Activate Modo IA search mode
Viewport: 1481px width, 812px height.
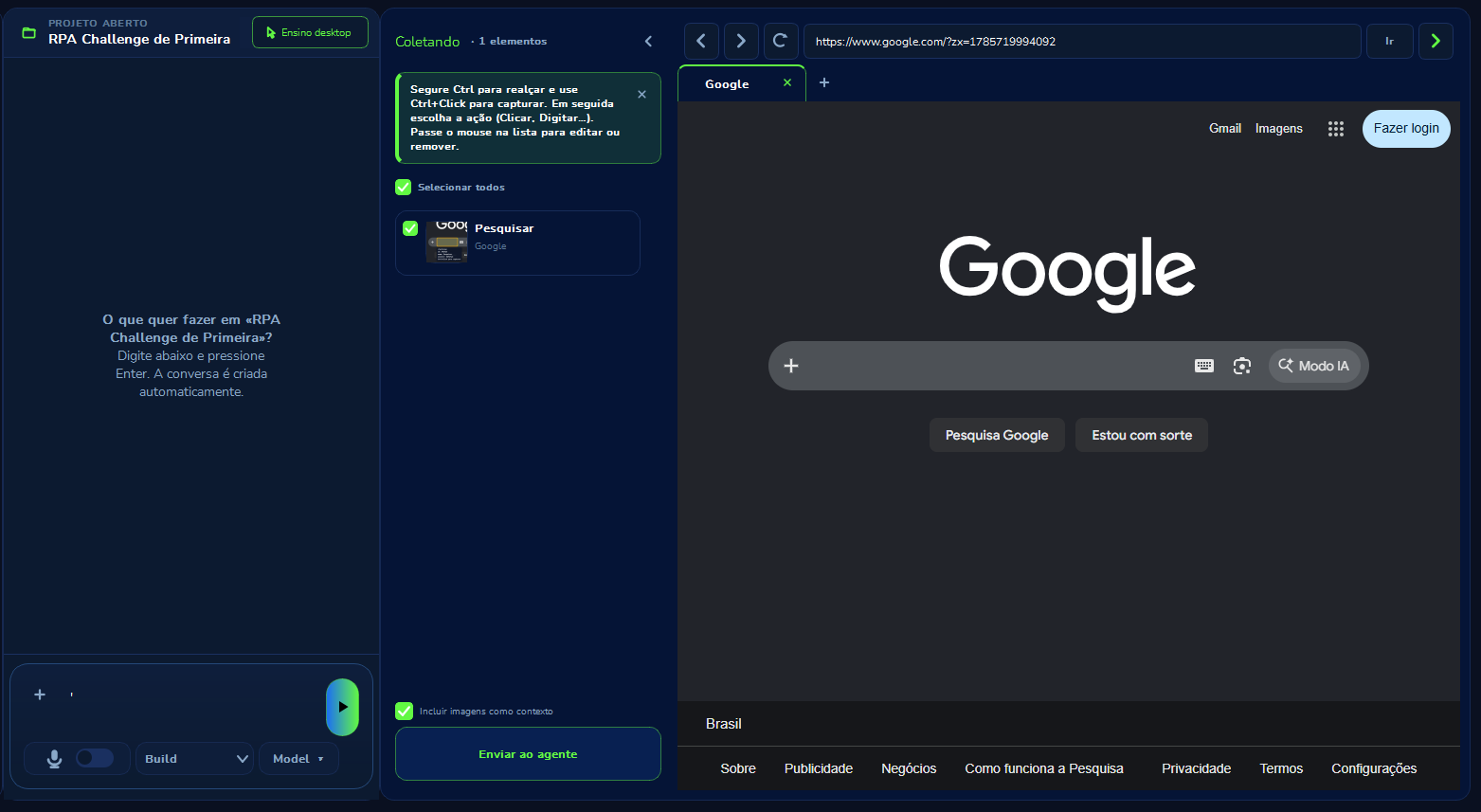point(1314,366)
